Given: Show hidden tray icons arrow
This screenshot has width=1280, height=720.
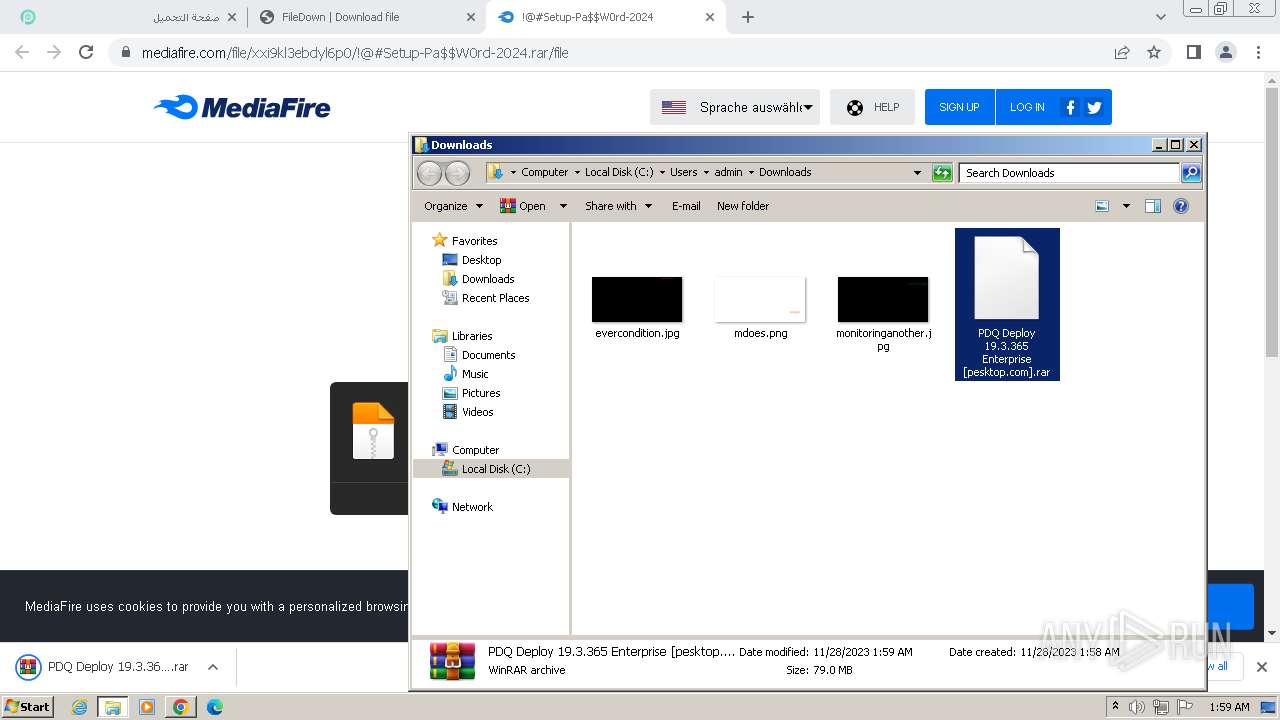Looking at the screenshot, I should click(1115, 707).
